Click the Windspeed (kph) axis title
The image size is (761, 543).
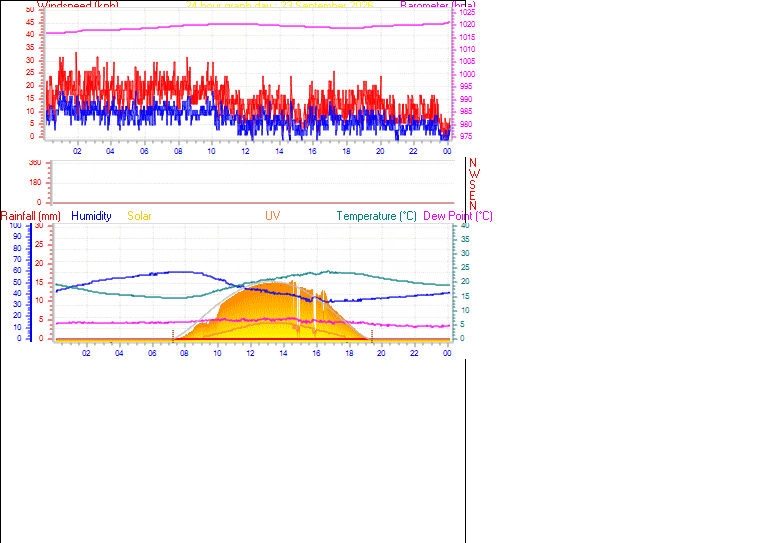pos(78,5)
